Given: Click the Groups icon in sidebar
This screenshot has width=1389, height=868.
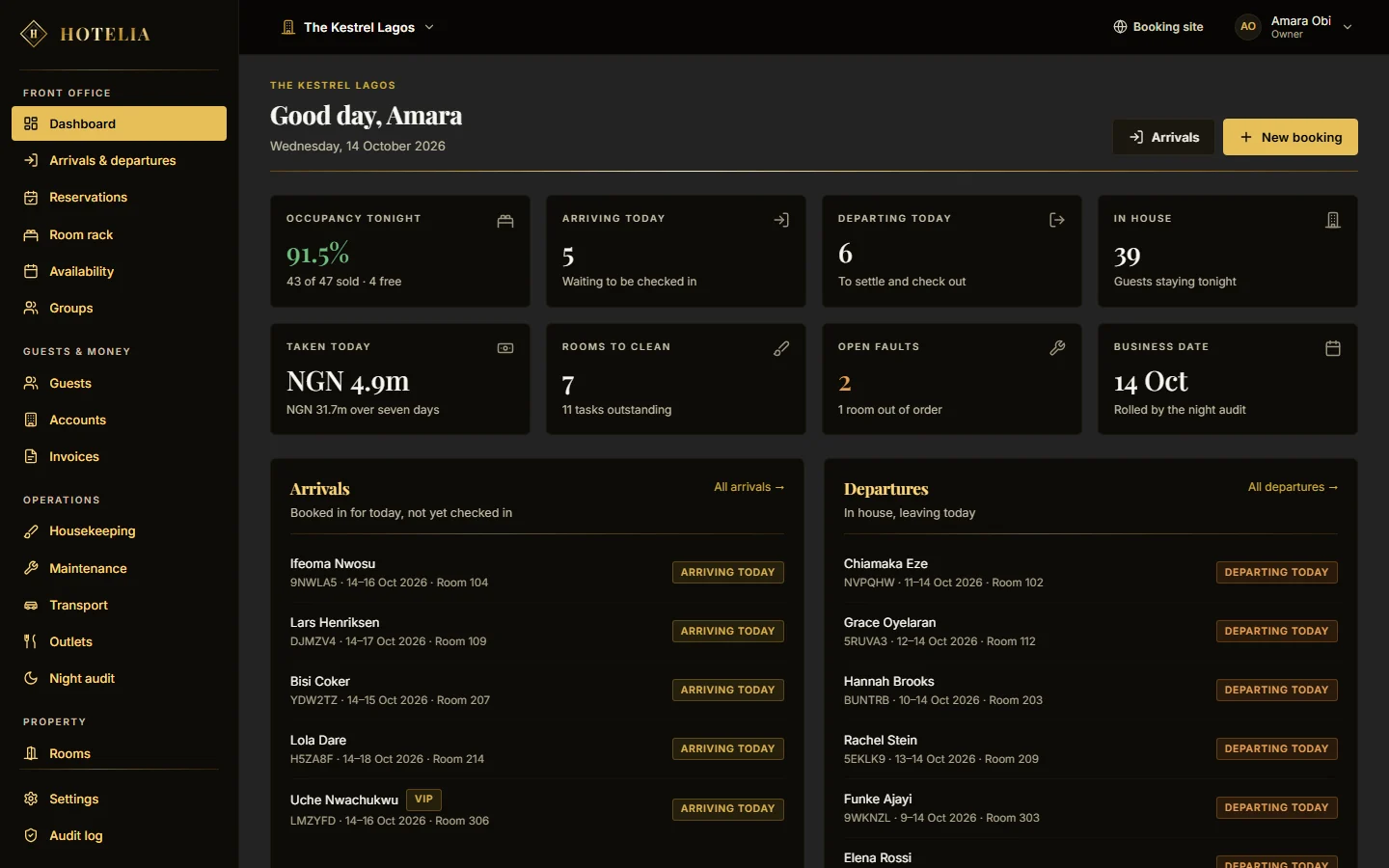Looking at the screenshot, I should (31, 308).
